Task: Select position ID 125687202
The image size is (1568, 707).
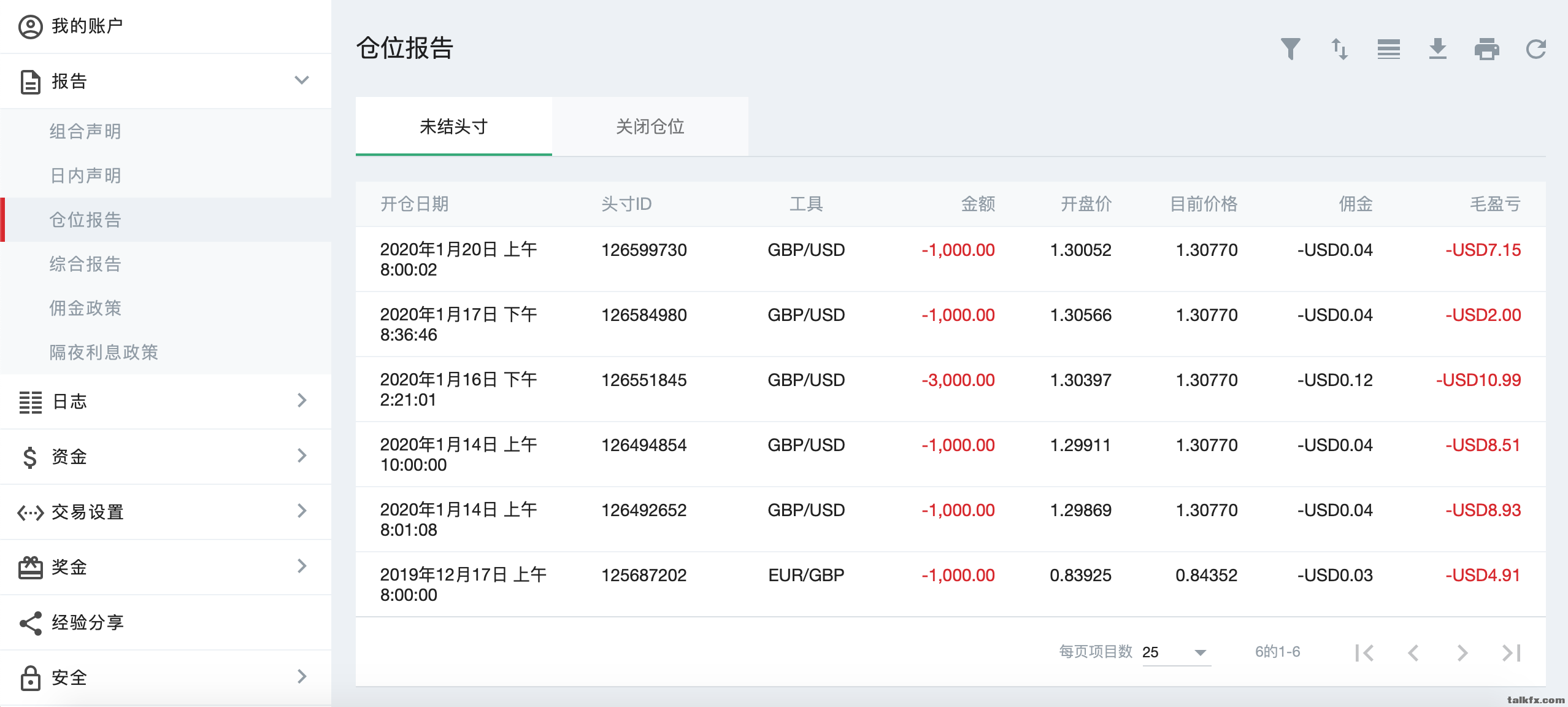Action: coord(644,576)
